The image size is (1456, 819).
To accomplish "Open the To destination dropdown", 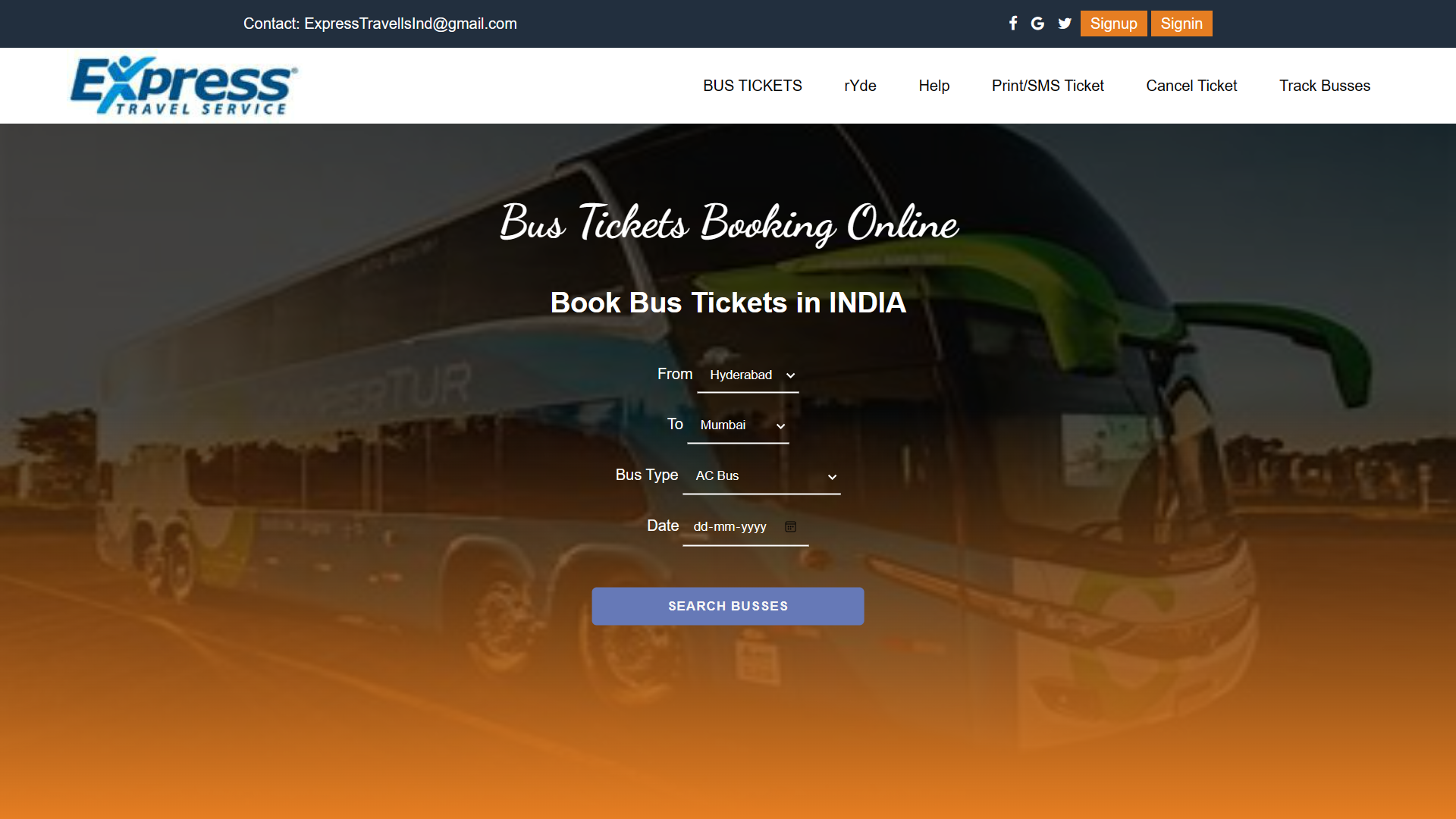I will 738,425.
